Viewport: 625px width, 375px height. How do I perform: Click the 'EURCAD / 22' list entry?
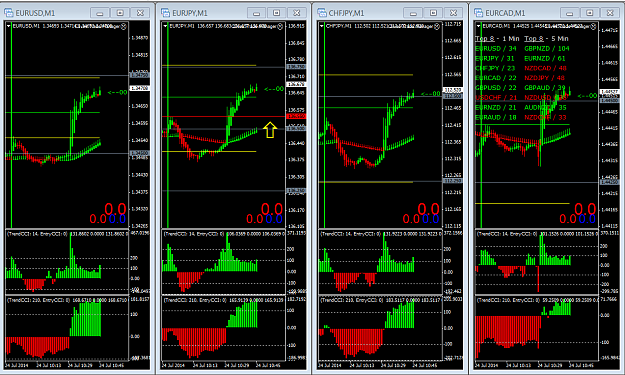(495, 78)
